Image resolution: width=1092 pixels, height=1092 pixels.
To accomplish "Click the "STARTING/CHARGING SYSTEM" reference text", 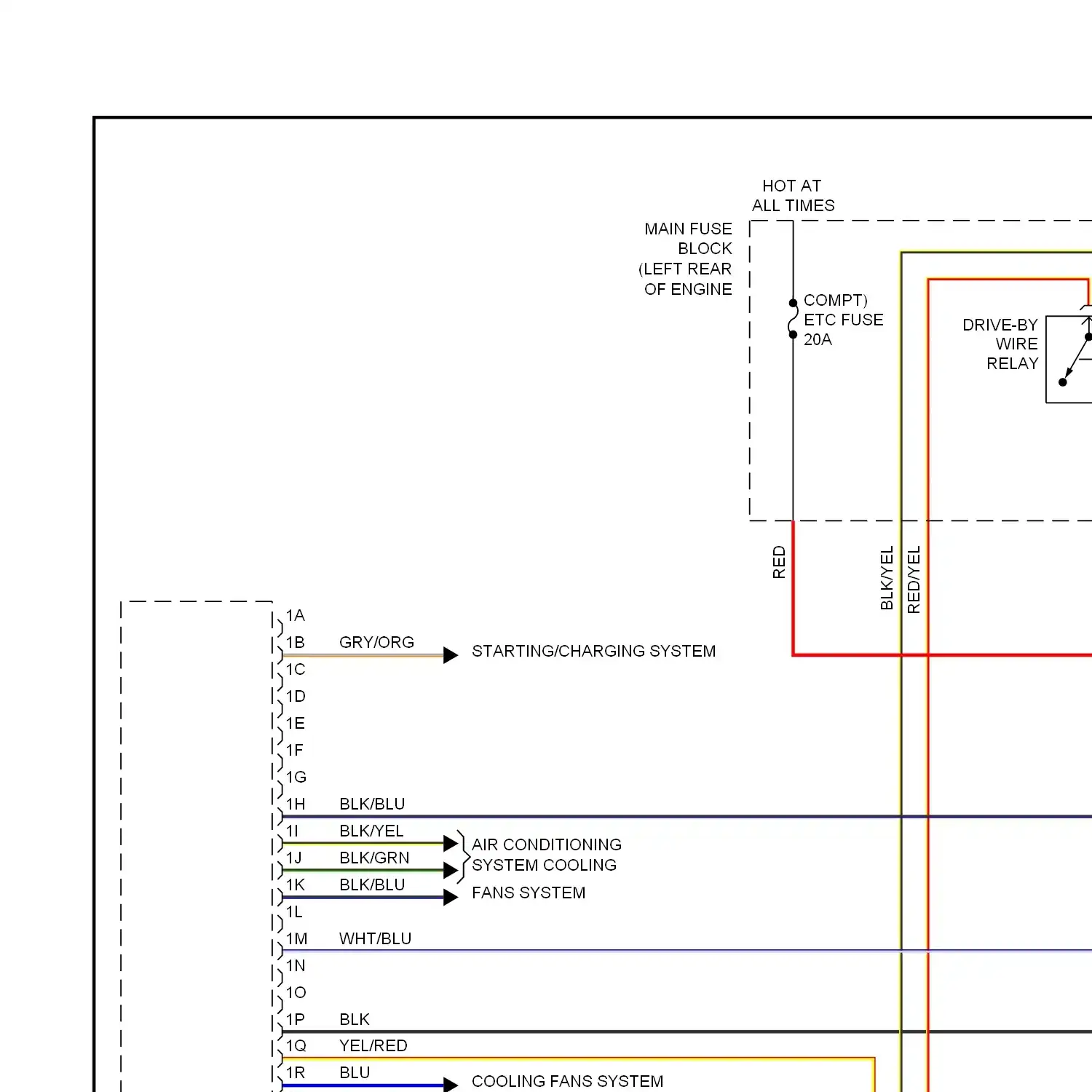I will point(594,652).
